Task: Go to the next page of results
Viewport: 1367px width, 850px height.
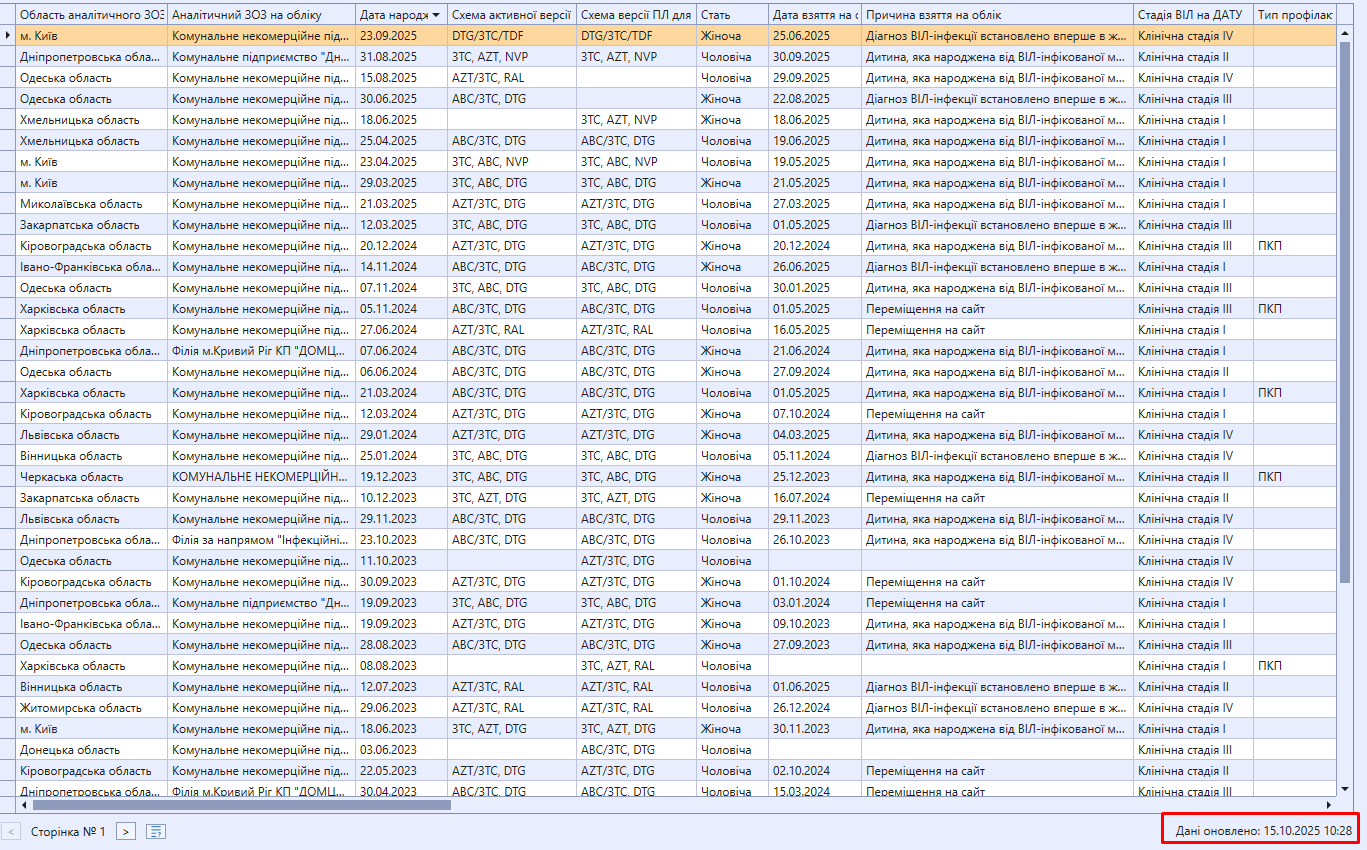Action: (x=126, y=831)
